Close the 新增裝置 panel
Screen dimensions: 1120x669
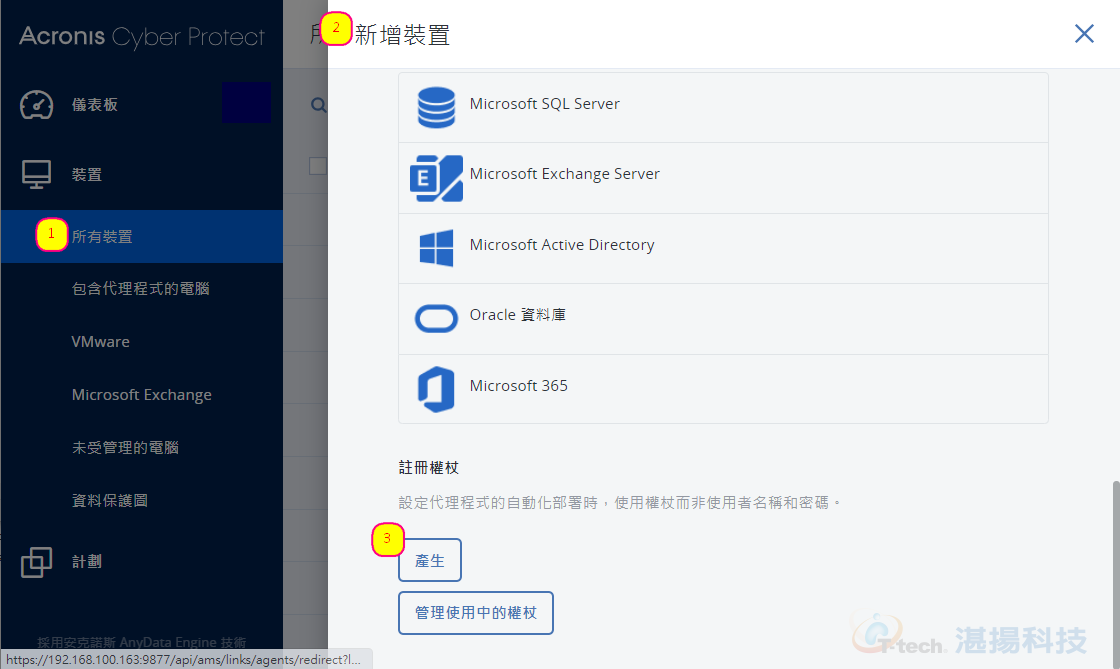click(x=1084, y=34)
